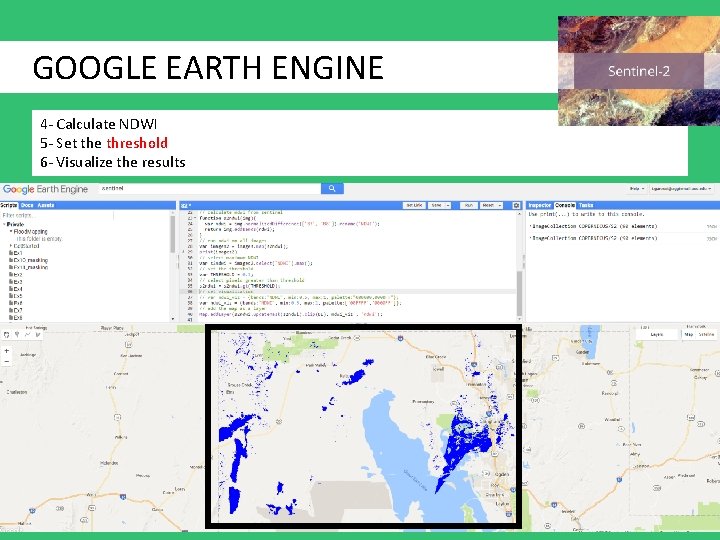This screenshot has width=720, height=540.
Task: Zoom out the map with minus button
Action: pos(6,361)
